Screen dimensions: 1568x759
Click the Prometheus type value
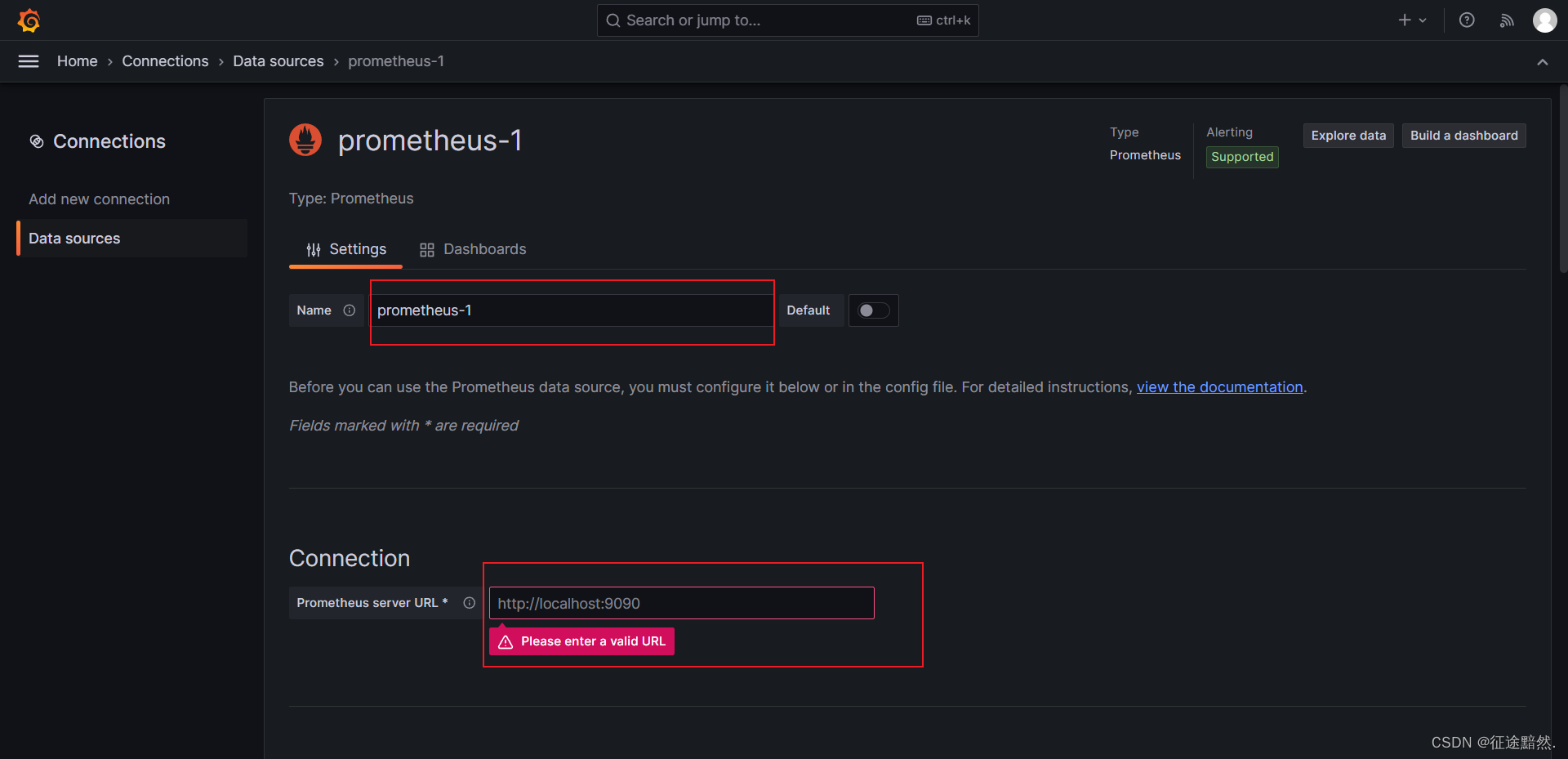click(x=1145, y=155)
